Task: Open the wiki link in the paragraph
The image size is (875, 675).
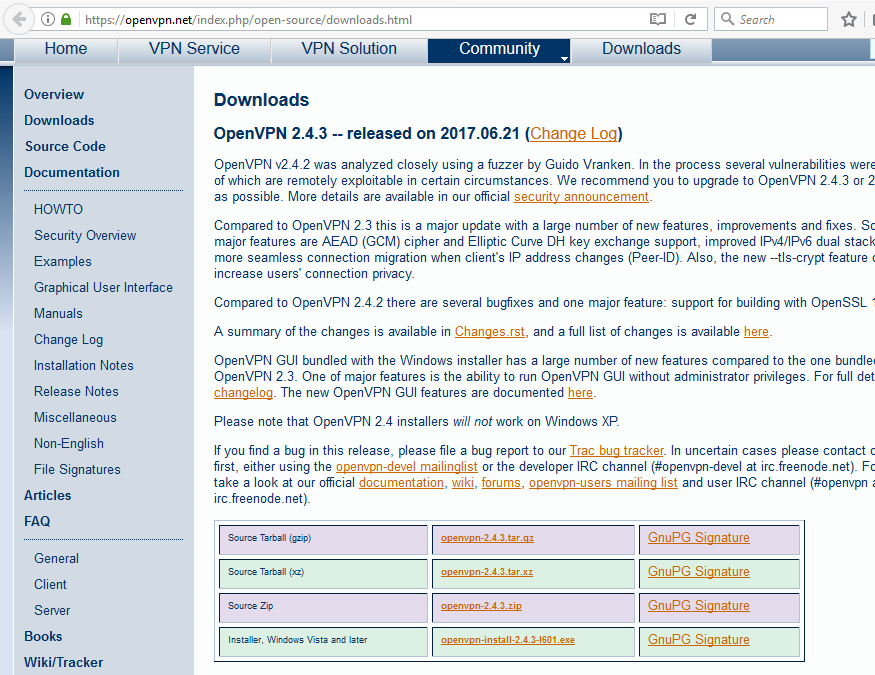Action: [x=463, y=483]
